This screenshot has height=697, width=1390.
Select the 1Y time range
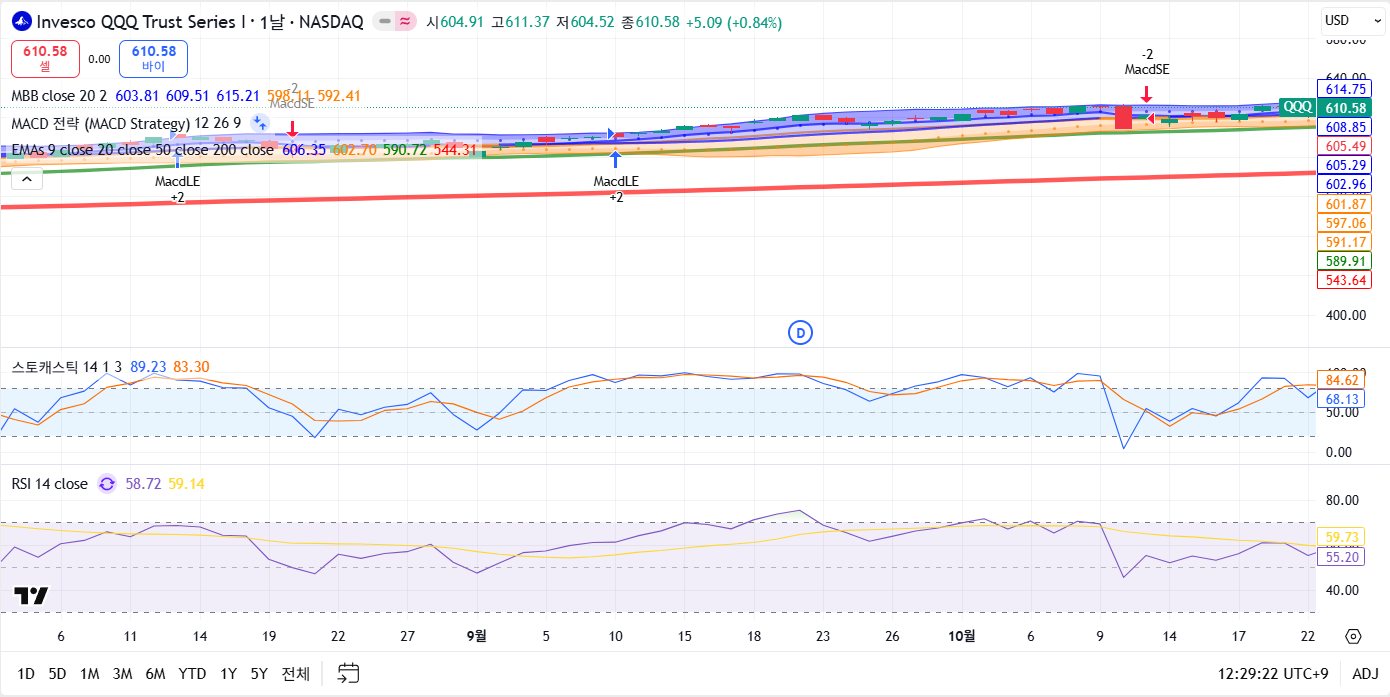228,674
